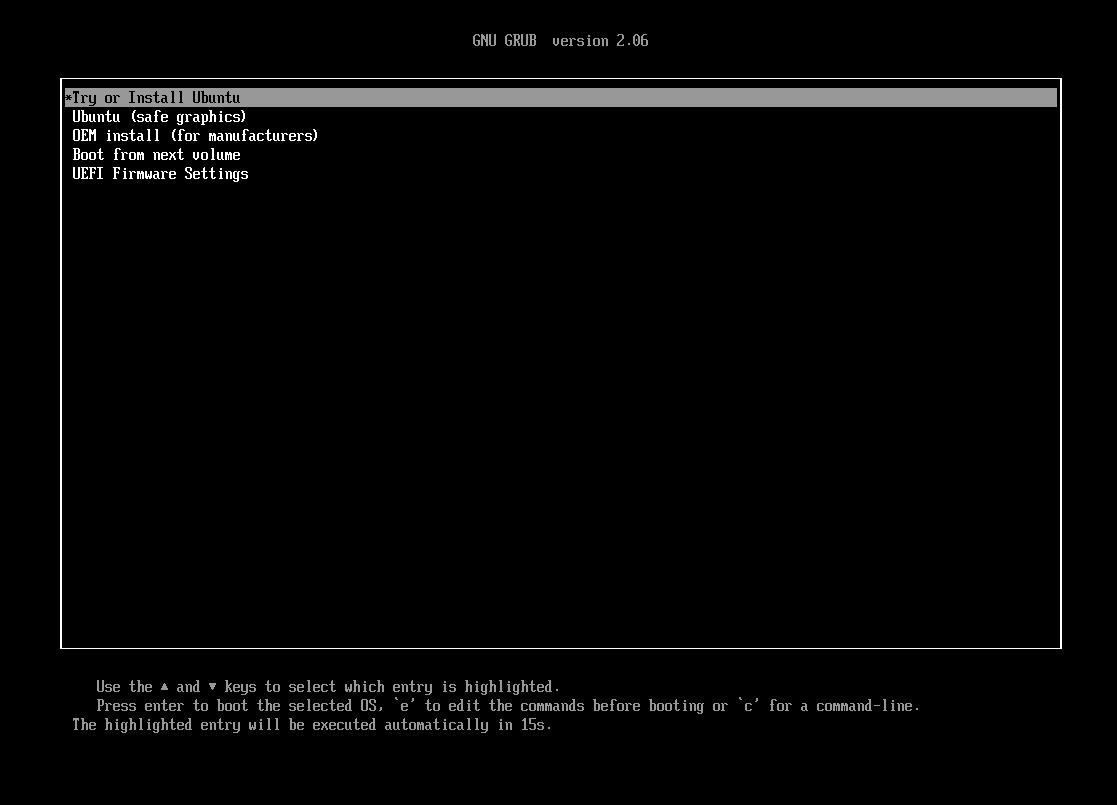Image resolution: width=1117 pixels, height=805 pixels.
Task: Click the 'Press enter to boot' instruction line
Action: 508,706
